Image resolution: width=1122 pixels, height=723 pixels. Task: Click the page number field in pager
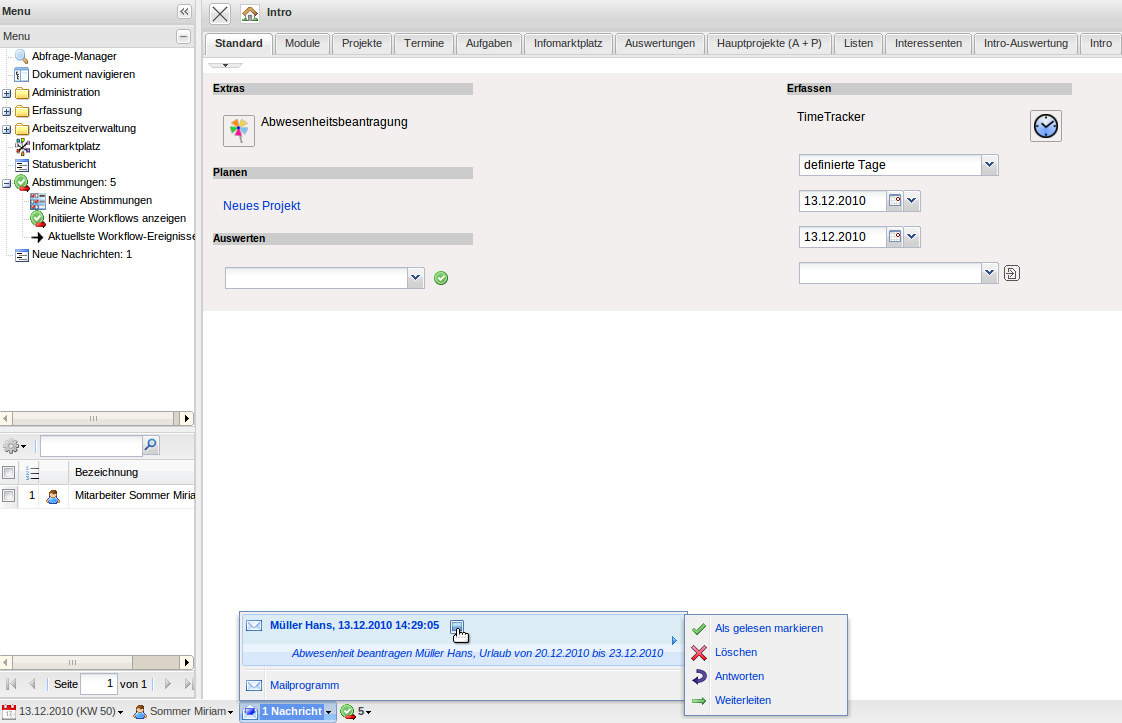click(x=98, y=684)
